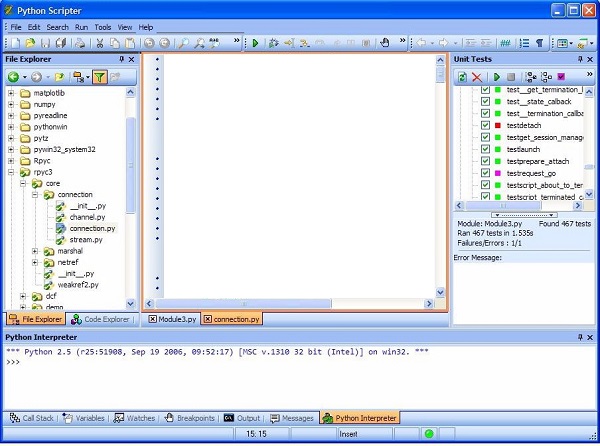Switch to the Module3.py editor tab
This screenshot has width=600, height=446.
point(173,319)
